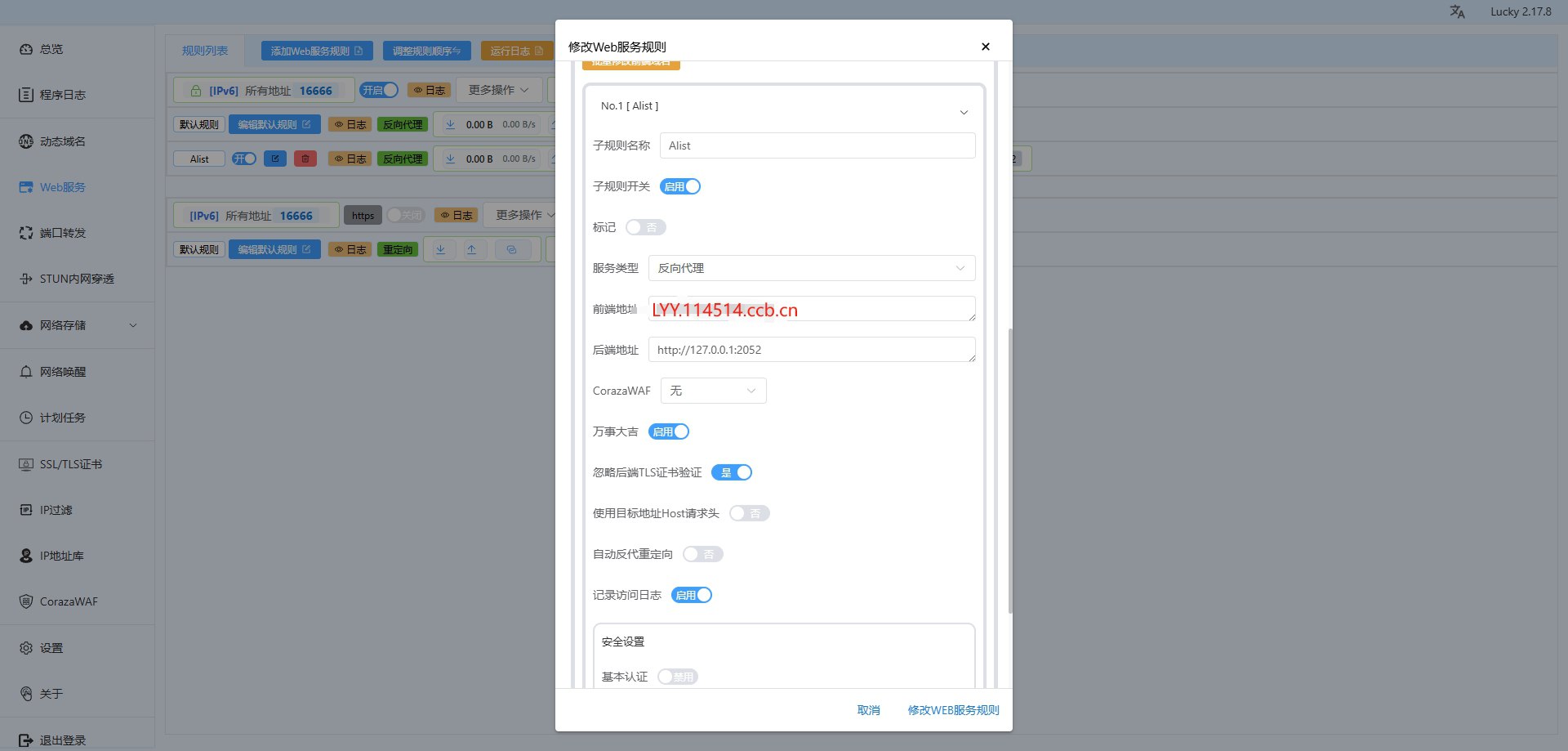Viewport: 1568px width, 751px height.
Task: Open the CorazaWAF selection dropdown in dialog
Action: pyautogui.click(x=713, y=391)
